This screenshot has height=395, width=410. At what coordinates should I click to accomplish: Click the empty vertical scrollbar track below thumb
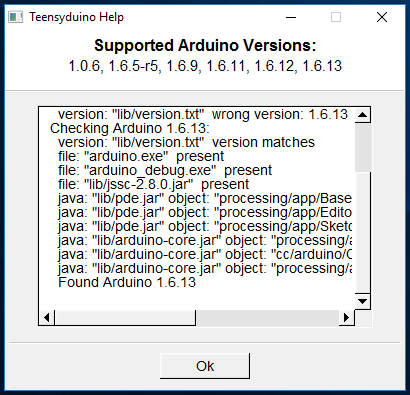pyautogui.click(x=363, y=233)
